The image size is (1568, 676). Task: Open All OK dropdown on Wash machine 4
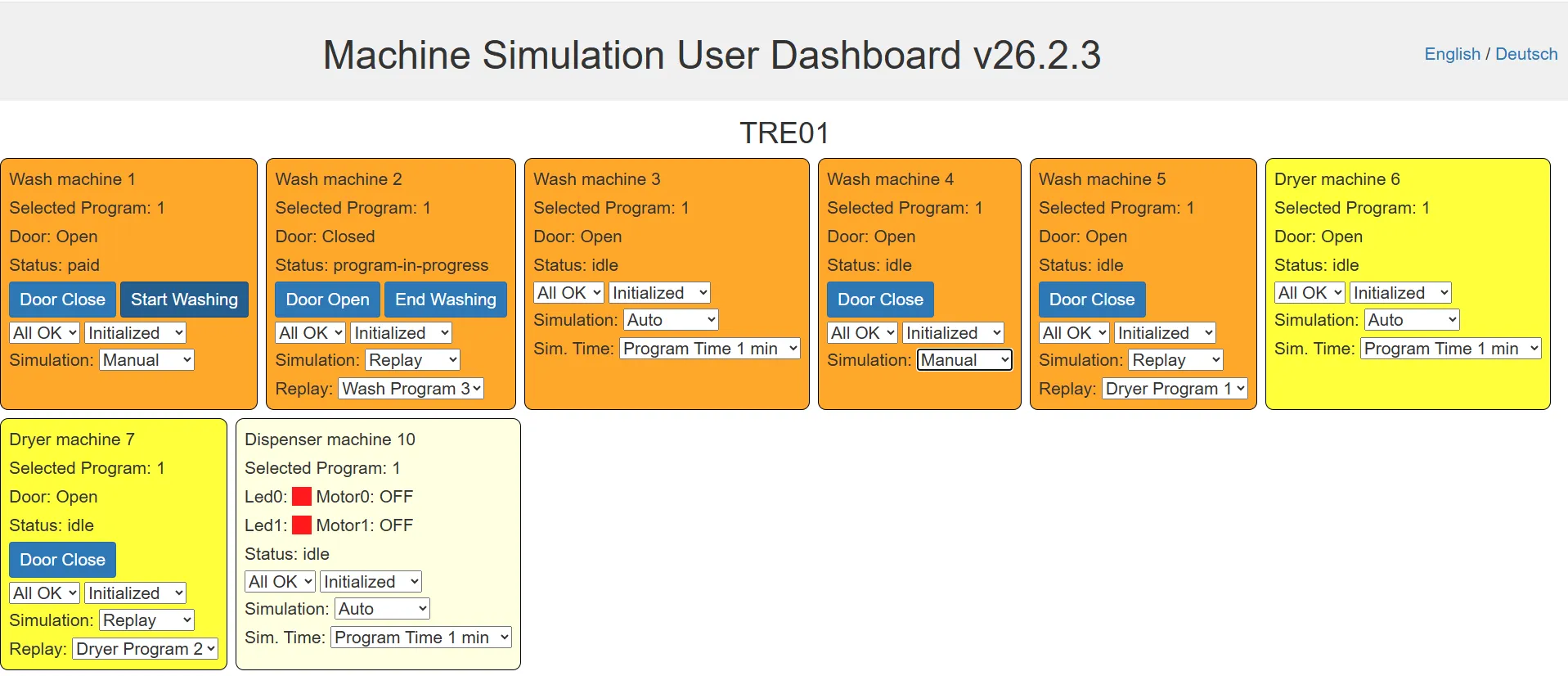pos(863,333)
